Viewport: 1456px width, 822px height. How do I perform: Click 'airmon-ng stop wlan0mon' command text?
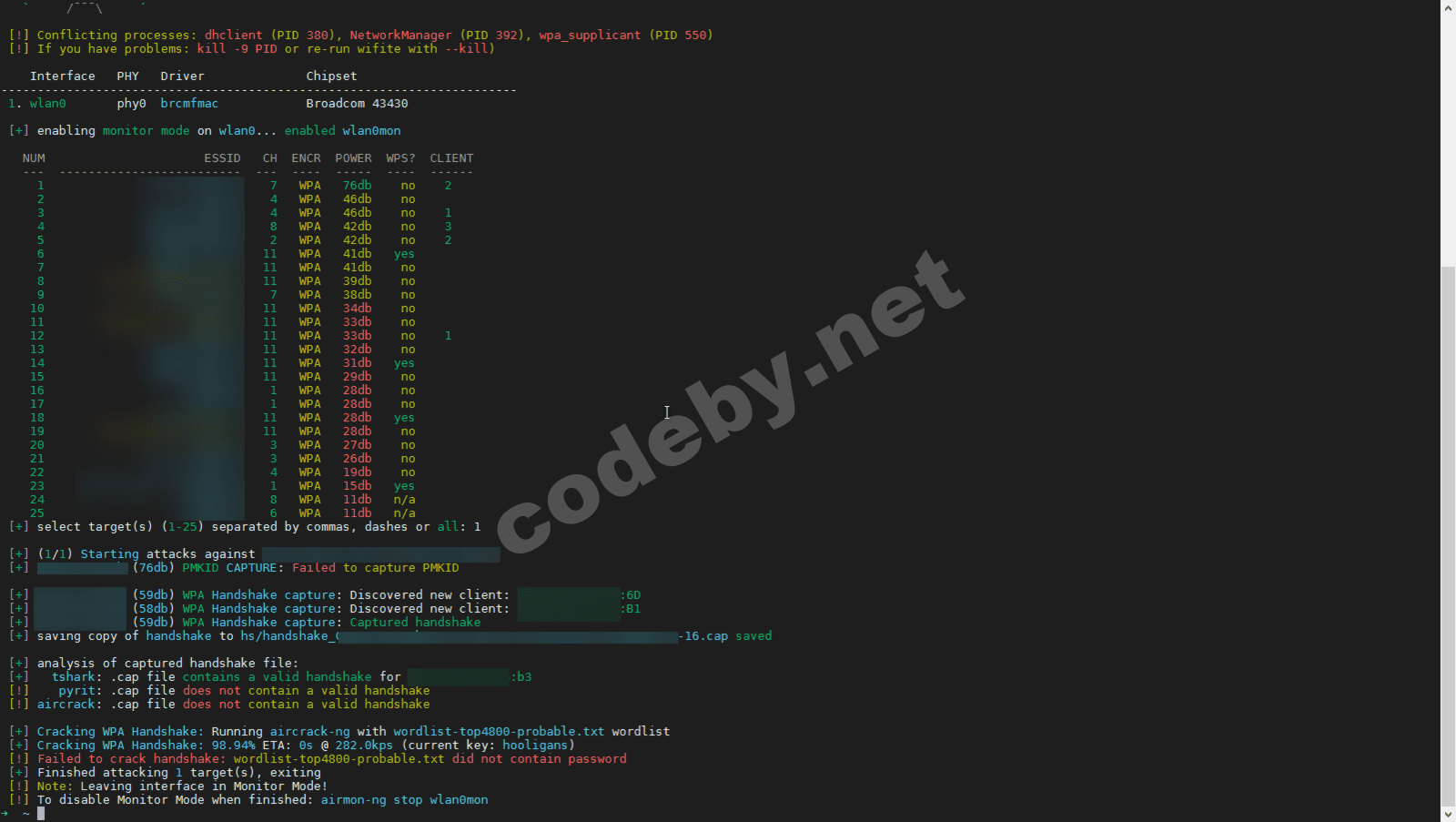pyautogui.click(x=404, y=800)
